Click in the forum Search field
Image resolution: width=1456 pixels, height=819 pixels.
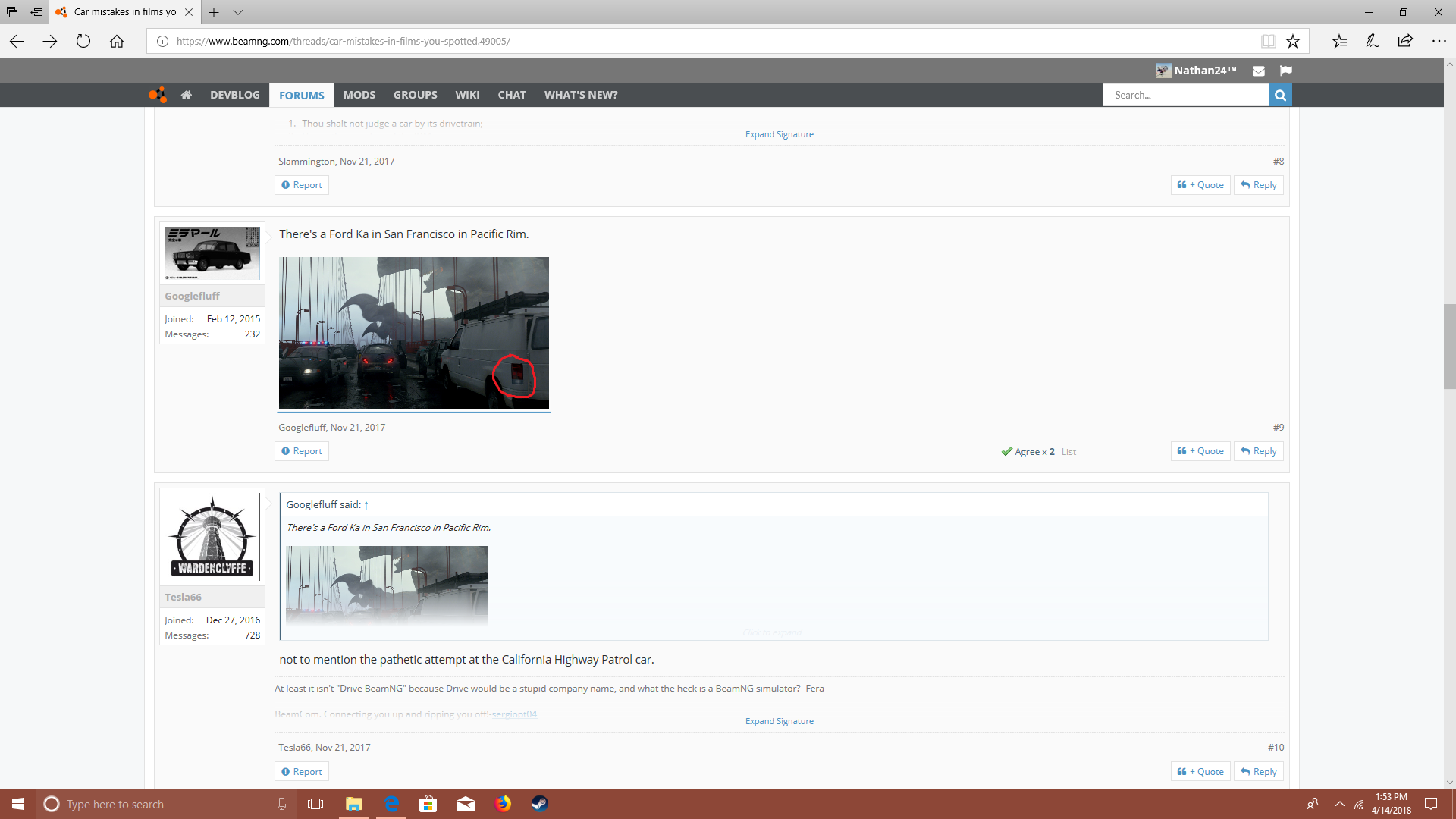(1186, 95)
